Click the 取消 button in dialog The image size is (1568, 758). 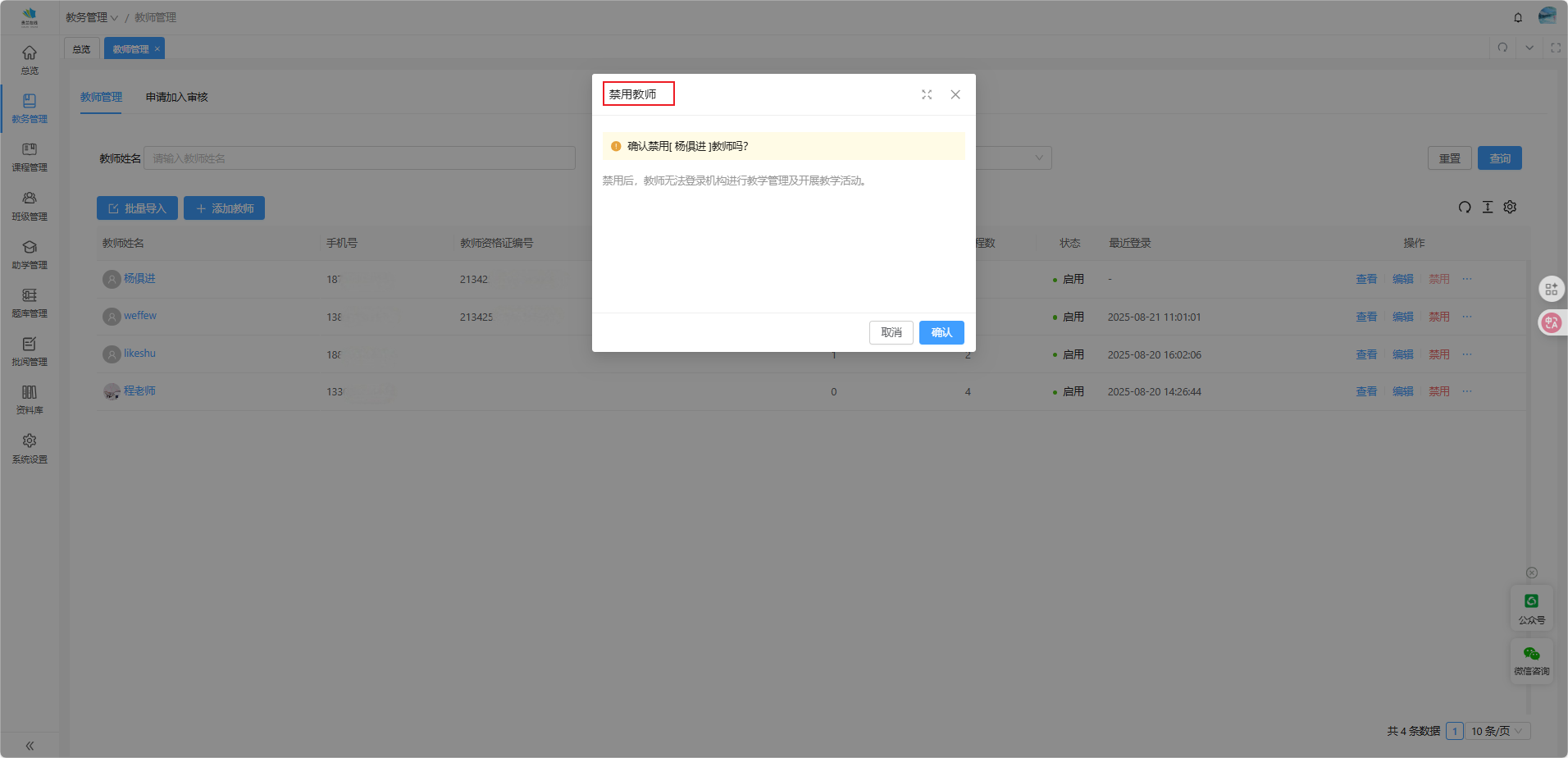point(891,332)
